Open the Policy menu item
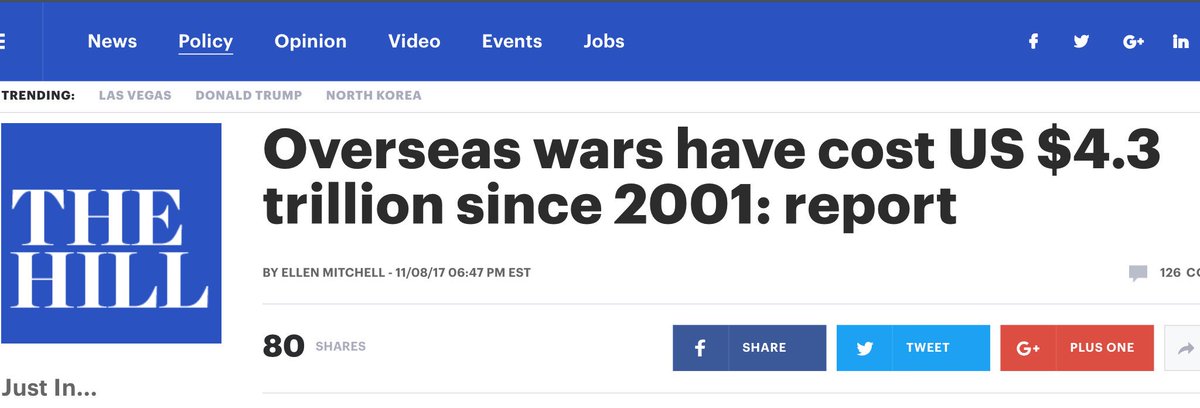The image size is (1200, 408). click(x=206, y=42)
